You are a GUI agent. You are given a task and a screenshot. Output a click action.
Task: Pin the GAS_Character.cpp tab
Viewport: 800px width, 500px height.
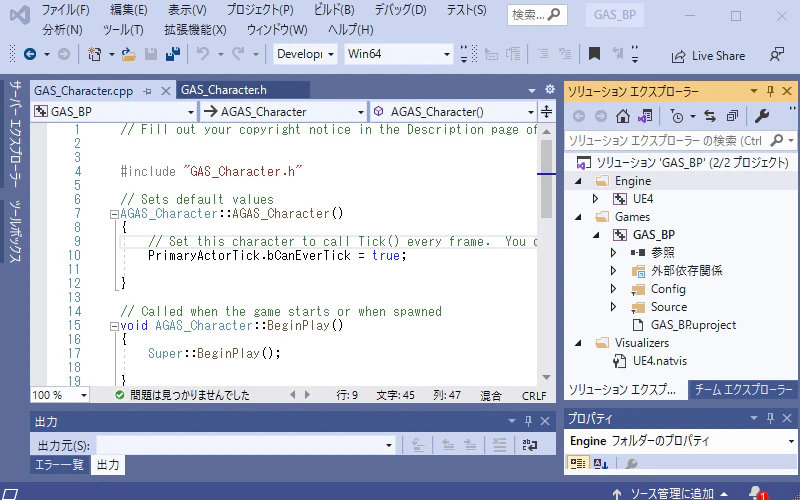147,91
